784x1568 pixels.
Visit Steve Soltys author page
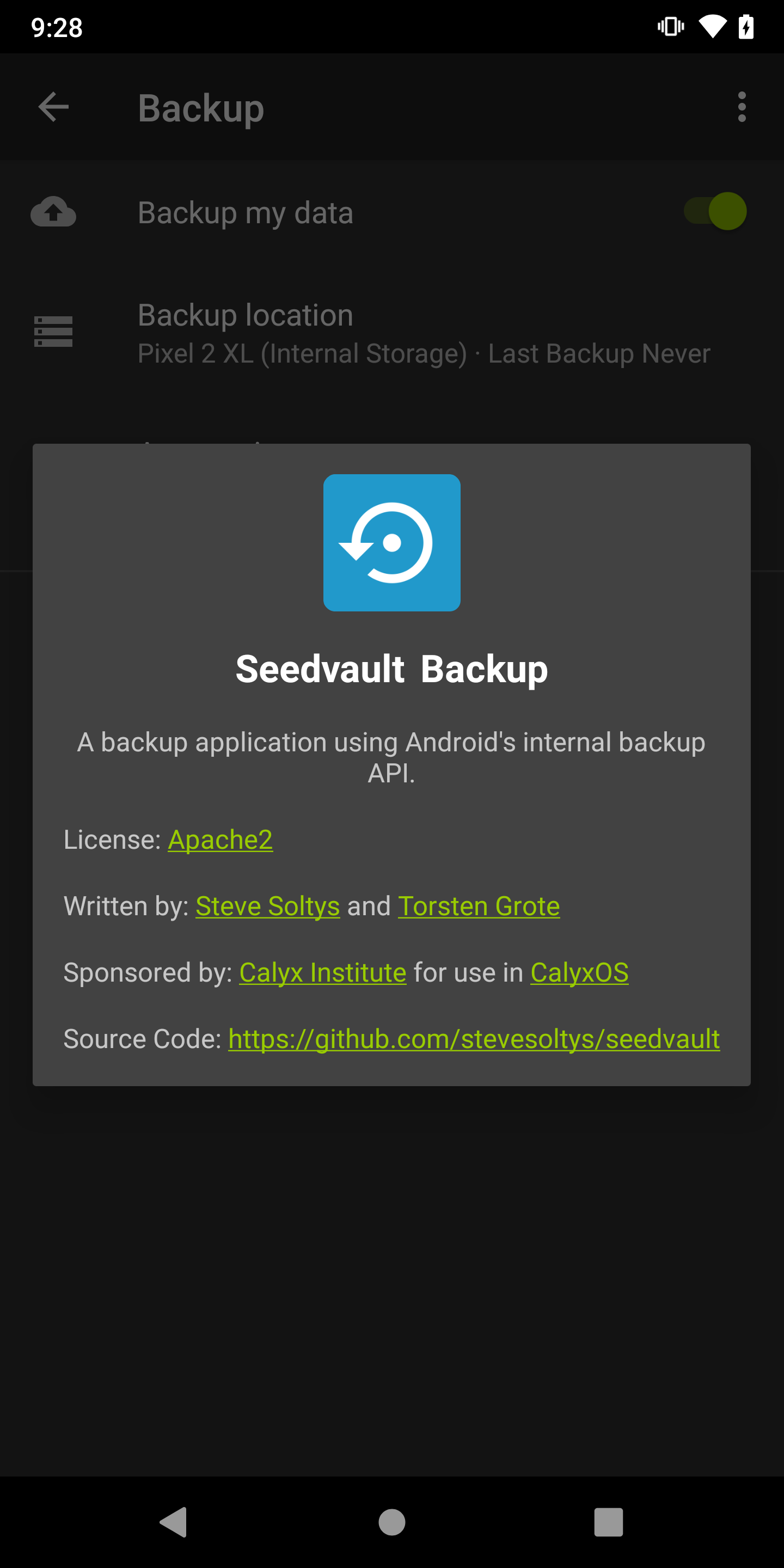267,906
